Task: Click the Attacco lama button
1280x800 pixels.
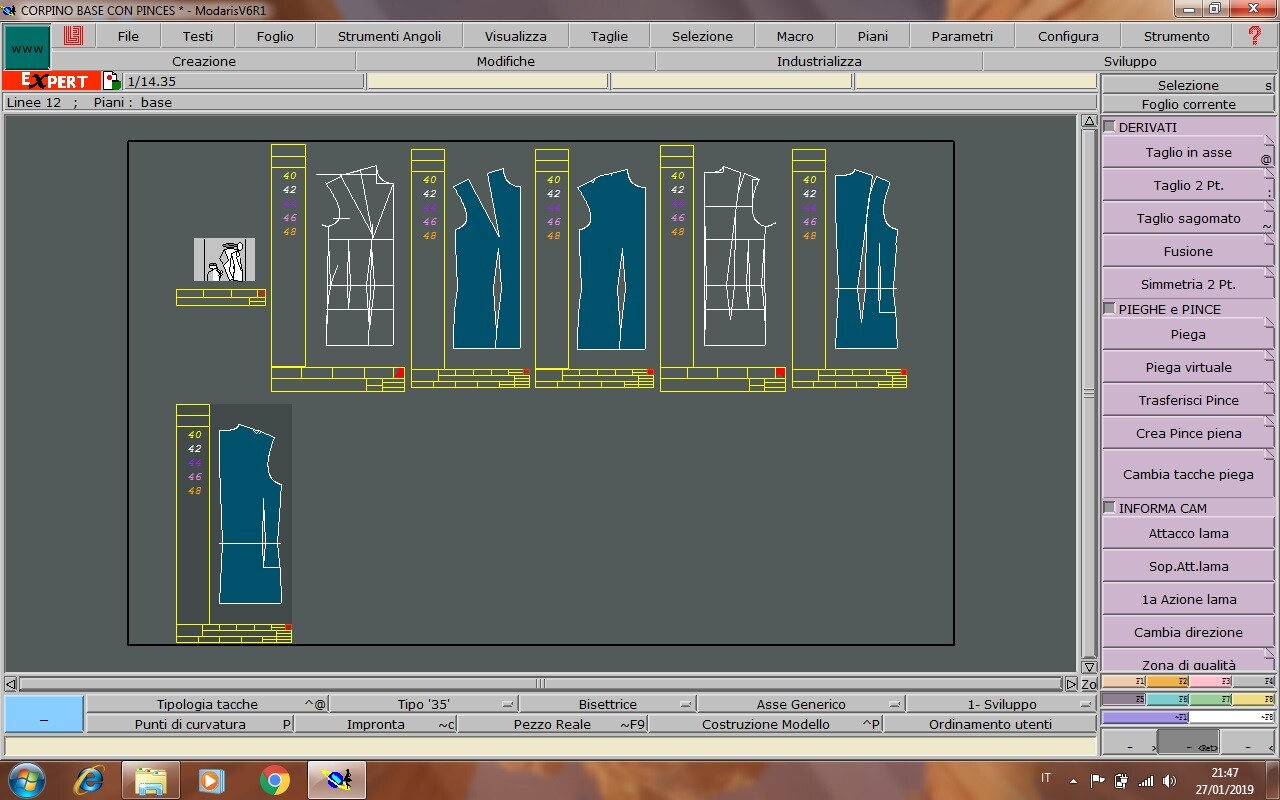Action: tap(1188, 533)
